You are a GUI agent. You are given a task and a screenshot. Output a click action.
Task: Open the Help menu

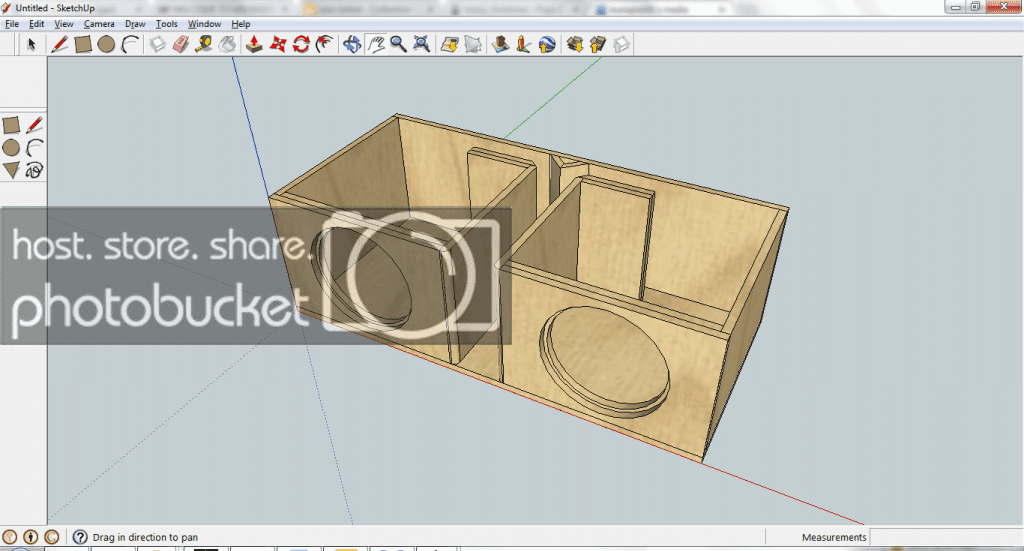pos(241,24)
